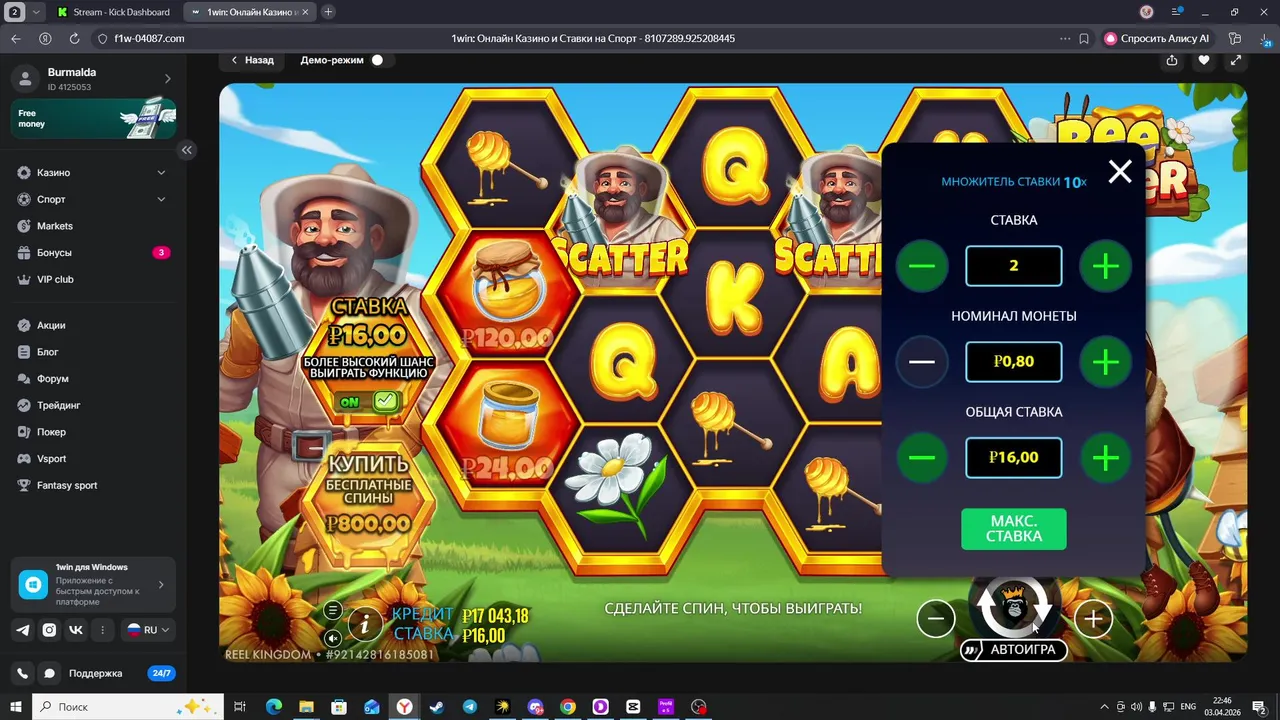This screenshot has height=720, width=1280.
Task: Show more social links three-dots icon
Action: [x=102, y=630]
